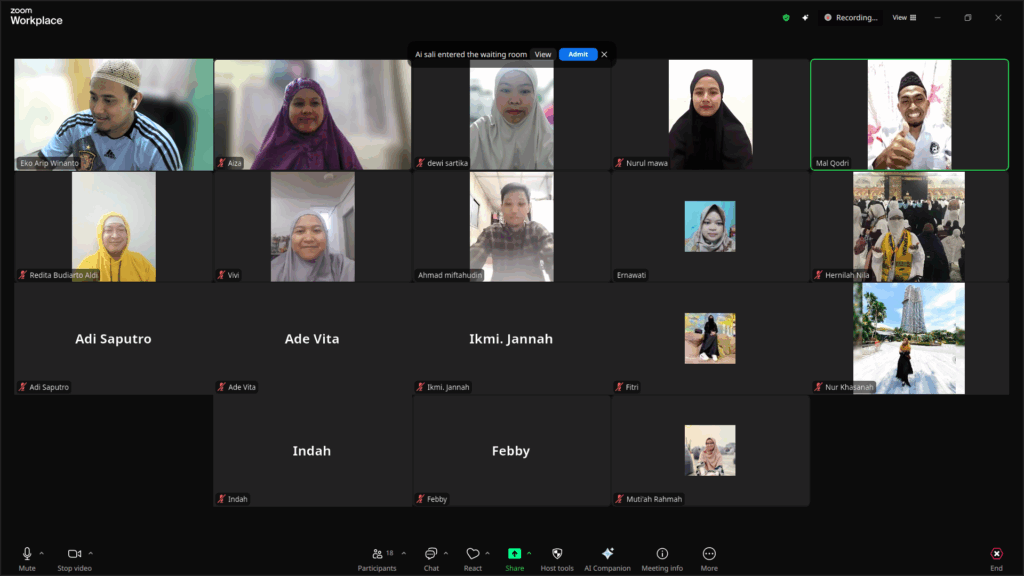Open the View layout menu

coord(904,17)
